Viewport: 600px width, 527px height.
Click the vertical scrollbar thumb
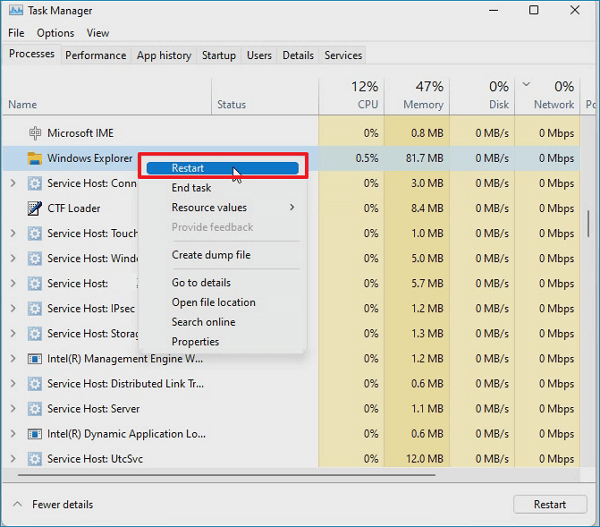point(589,224)
